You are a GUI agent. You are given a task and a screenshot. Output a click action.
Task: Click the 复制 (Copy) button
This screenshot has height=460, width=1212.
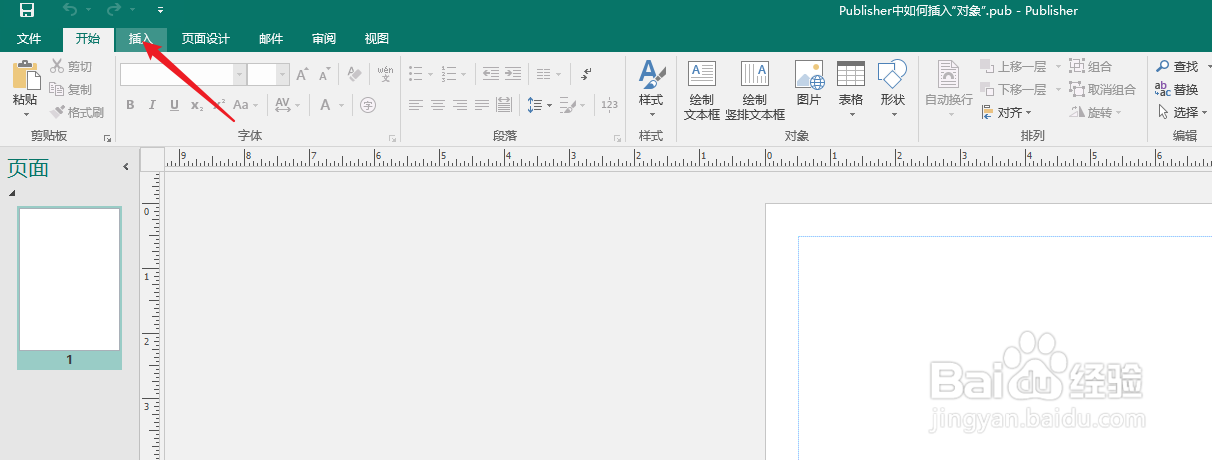pyautogui.click(x=71, y=89)
